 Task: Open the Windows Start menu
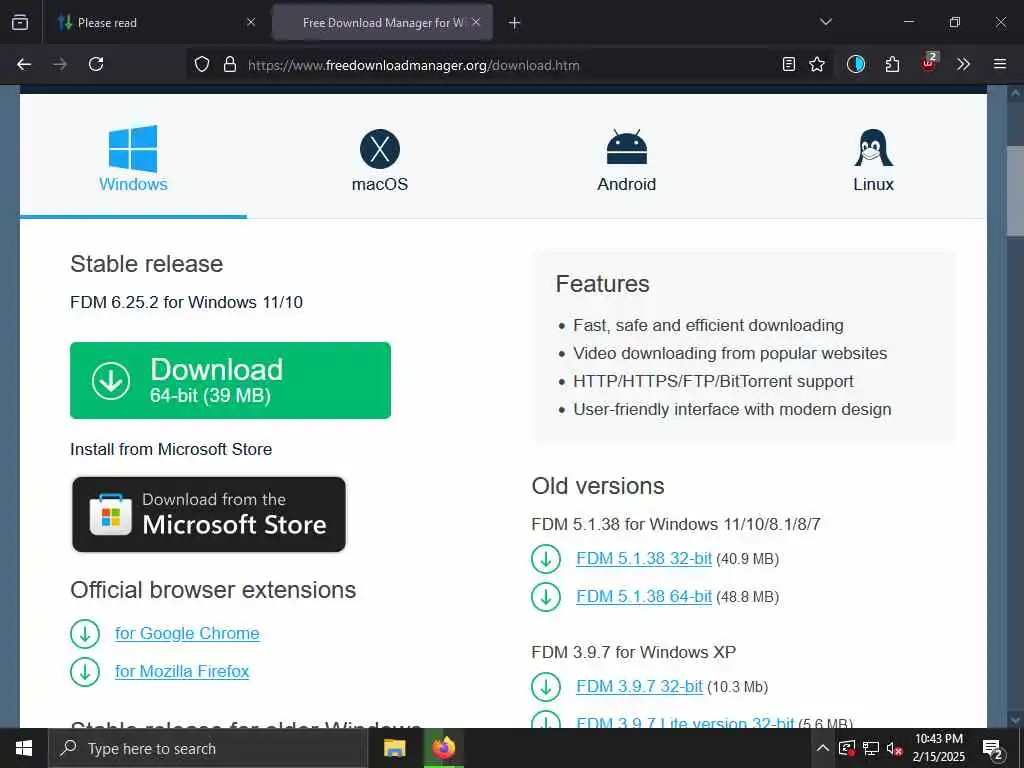24,748
